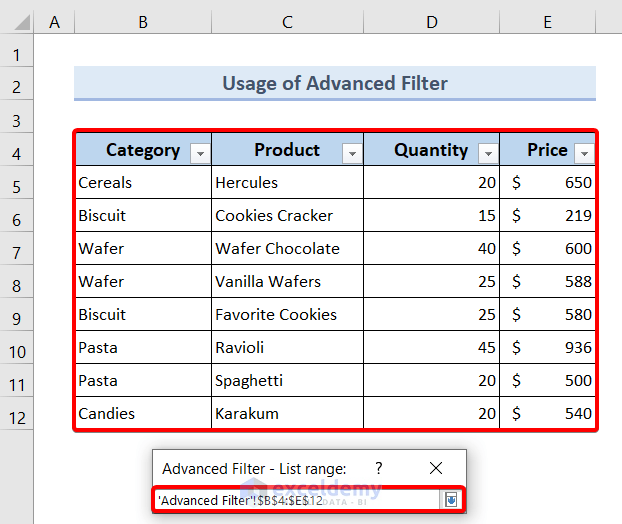Click the Usage of Advanced Filter title cell
The width and height of the screenshot is (622, 524).
click(x=334, y=84)
